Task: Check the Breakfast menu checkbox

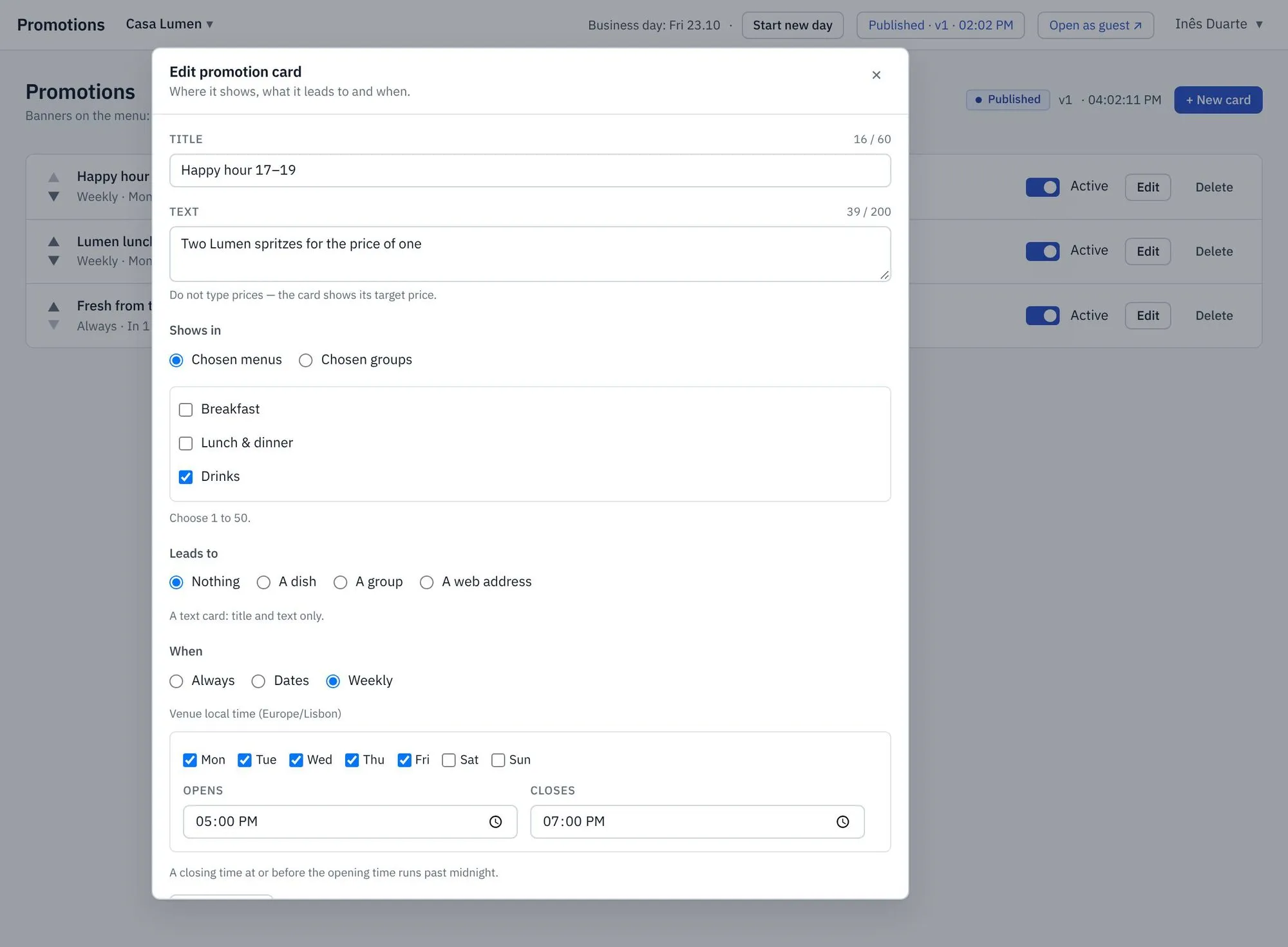Action: point(185,410)
